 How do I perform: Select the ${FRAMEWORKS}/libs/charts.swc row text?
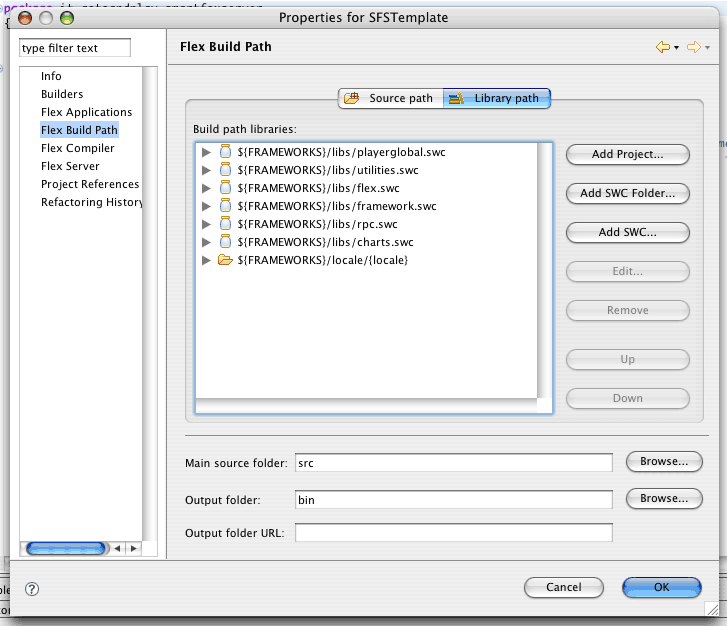pos(325,242)
